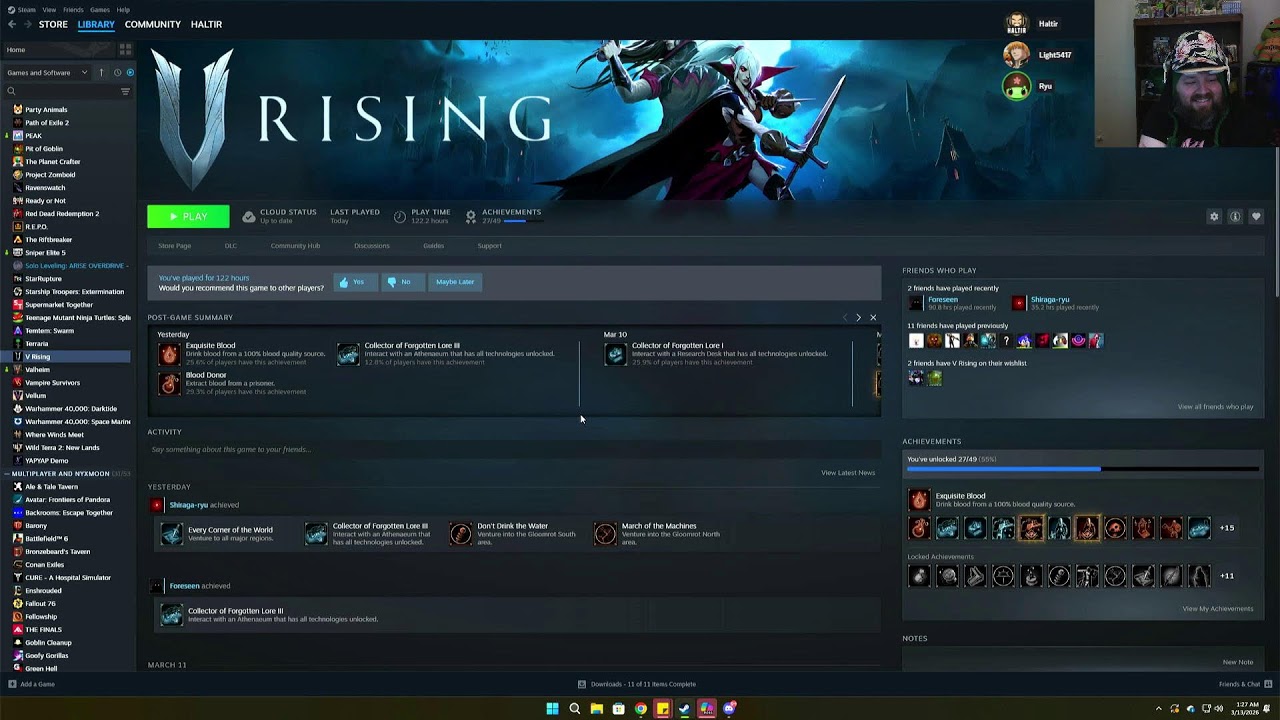Screen dimensions: 1280x720
Task: Open the collections grid view icon
Action: point(125,49)
